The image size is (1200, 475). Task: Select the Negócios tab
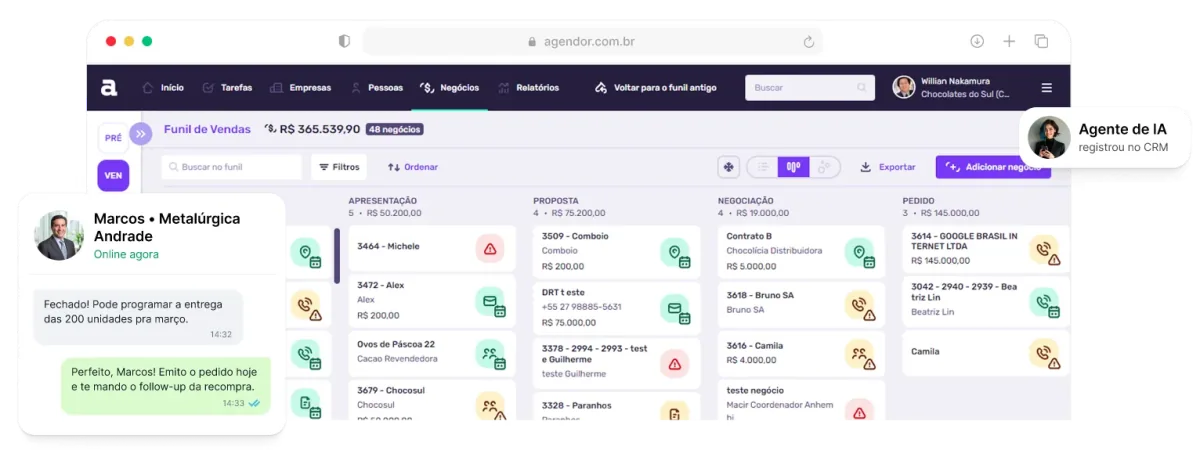pos(449,88)
